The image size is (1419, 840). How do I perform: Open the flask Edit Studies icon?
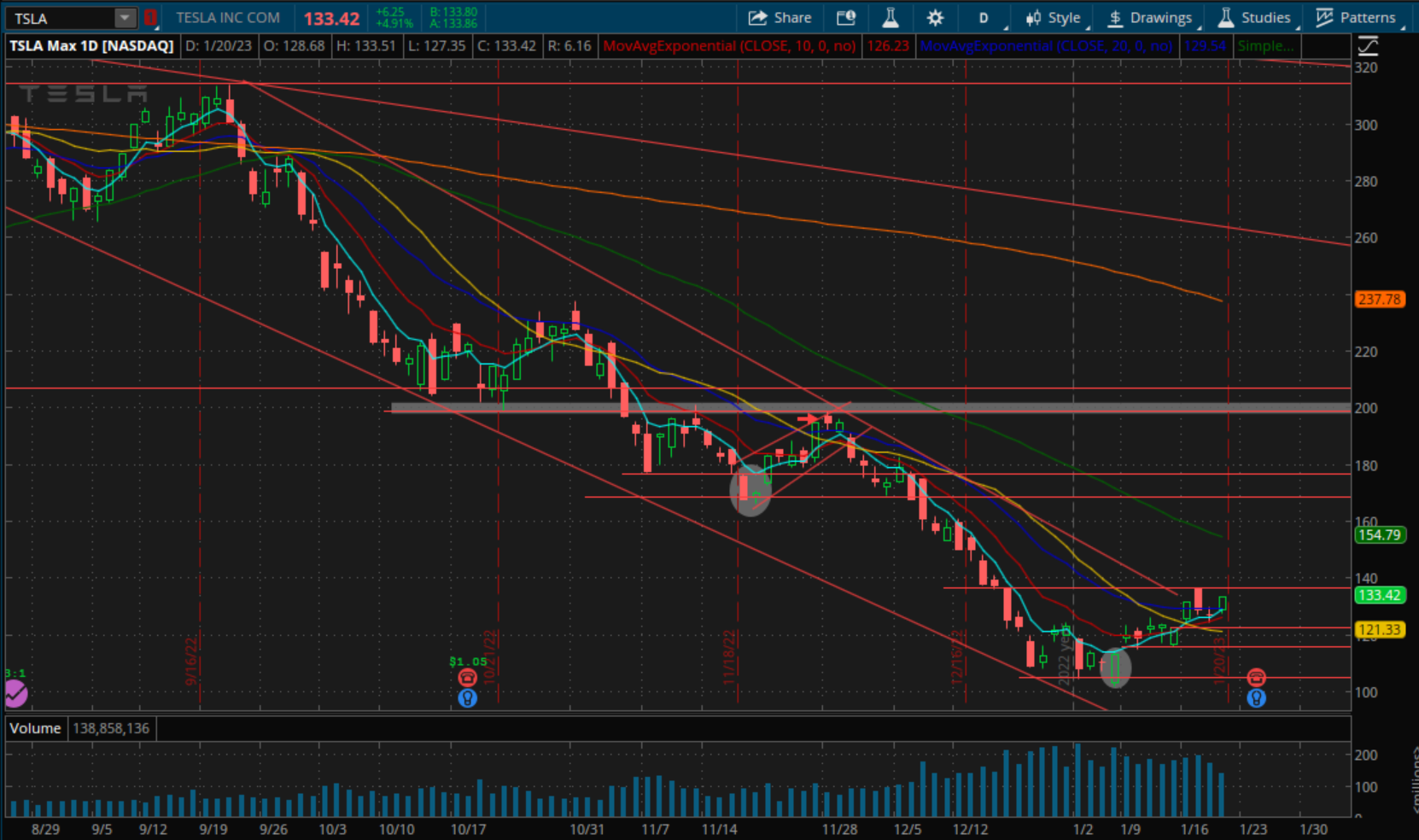[x=891, y=18]
